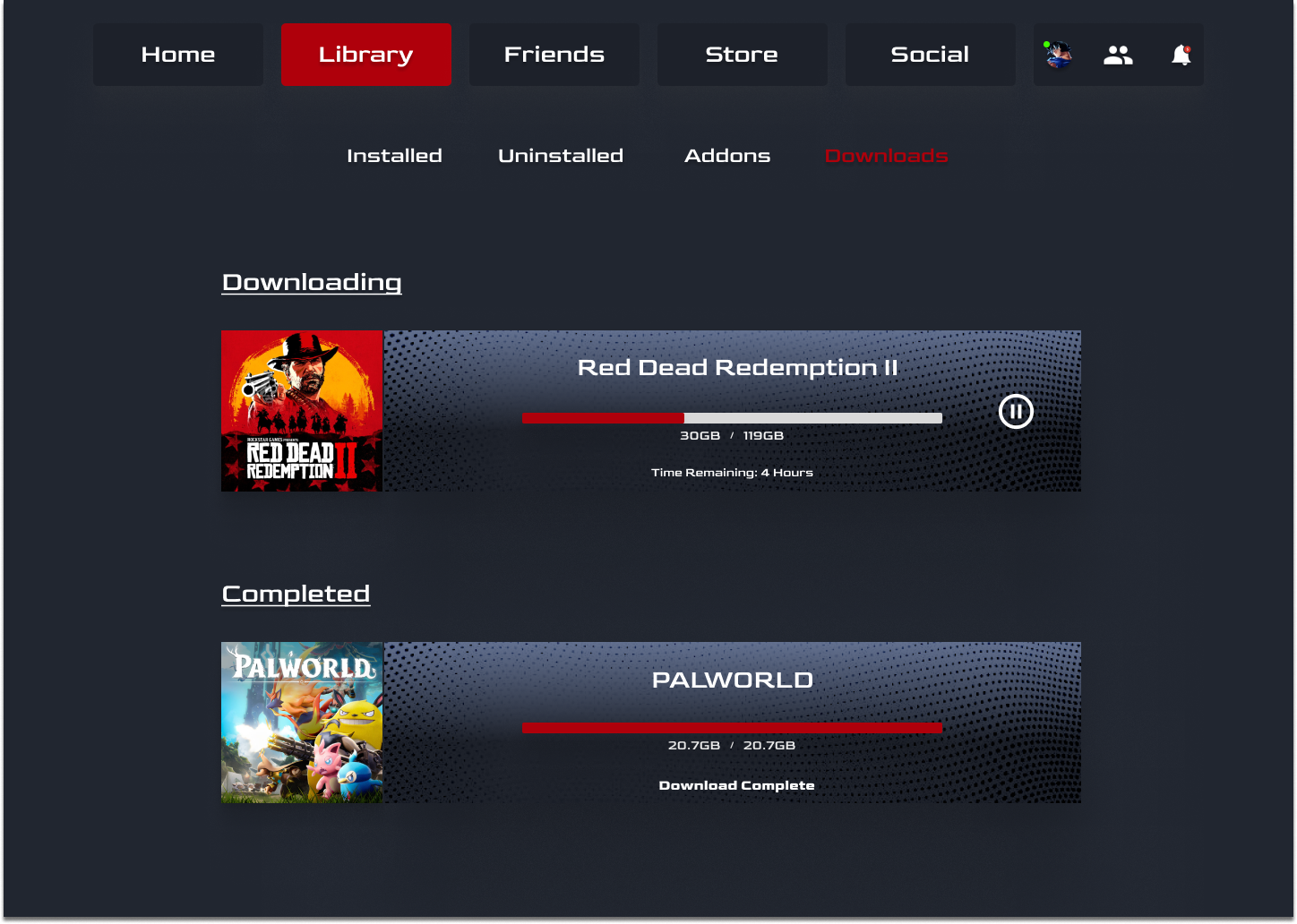Screen dimensions: 1297x924
Task: Open the Friends tab
Action: tap(554, 55)
